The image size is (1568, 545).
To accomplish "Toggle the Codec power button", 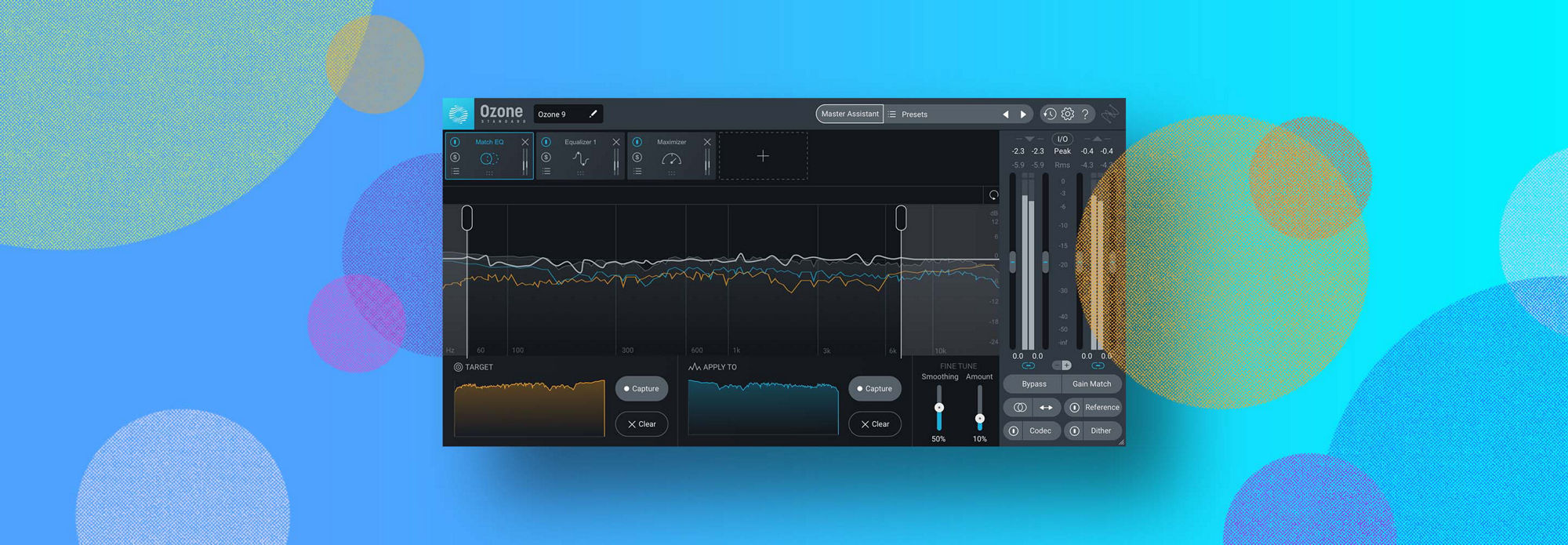I will 1014,431.
